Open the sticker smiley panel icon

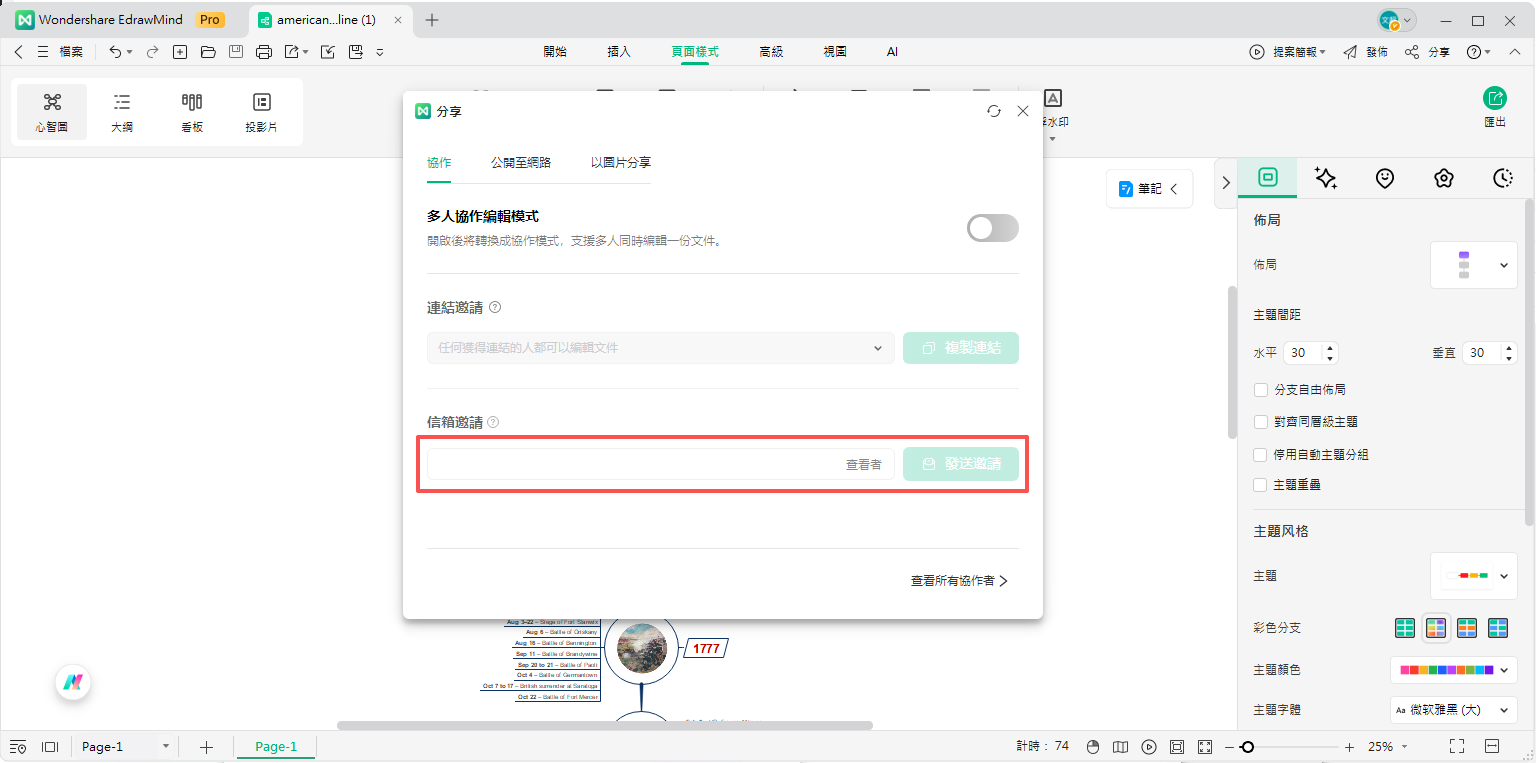click(1385, 178)
